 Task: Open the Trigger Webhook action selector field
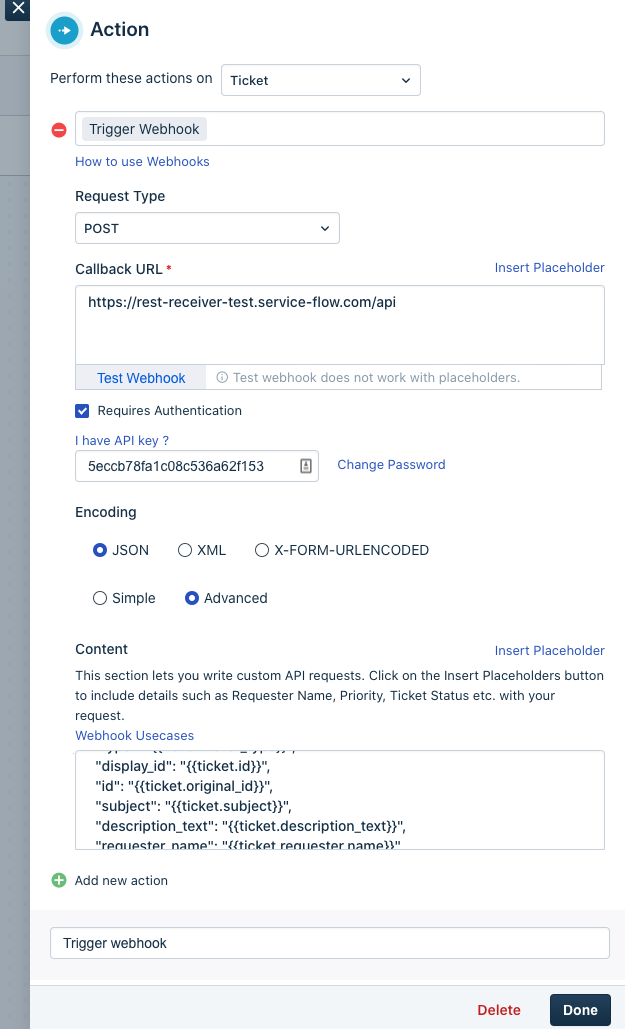pyautogui.click(x=339, y=129)
